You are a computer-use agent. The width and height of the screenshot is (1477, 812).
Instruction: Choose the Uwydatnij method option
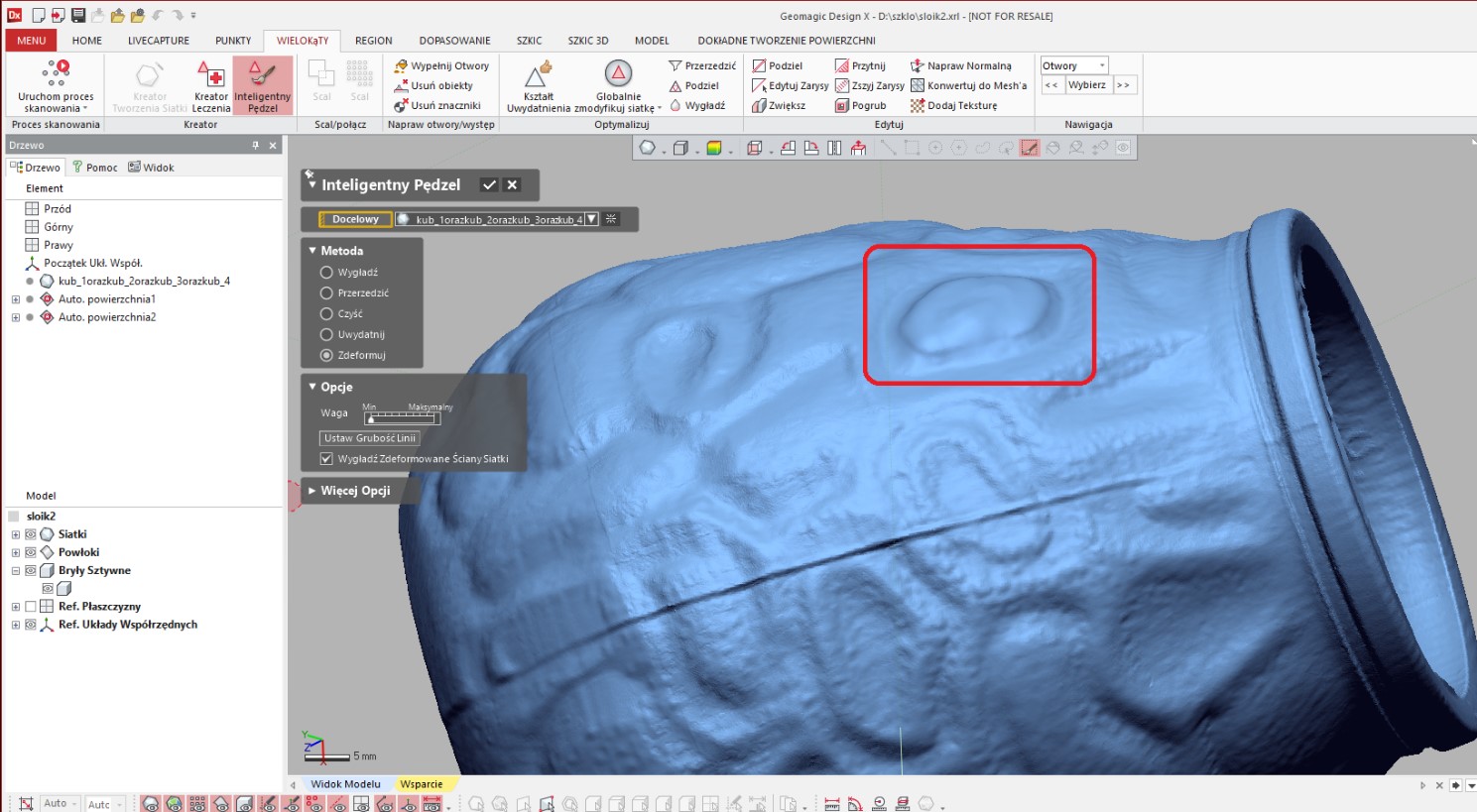pos(326,334)
